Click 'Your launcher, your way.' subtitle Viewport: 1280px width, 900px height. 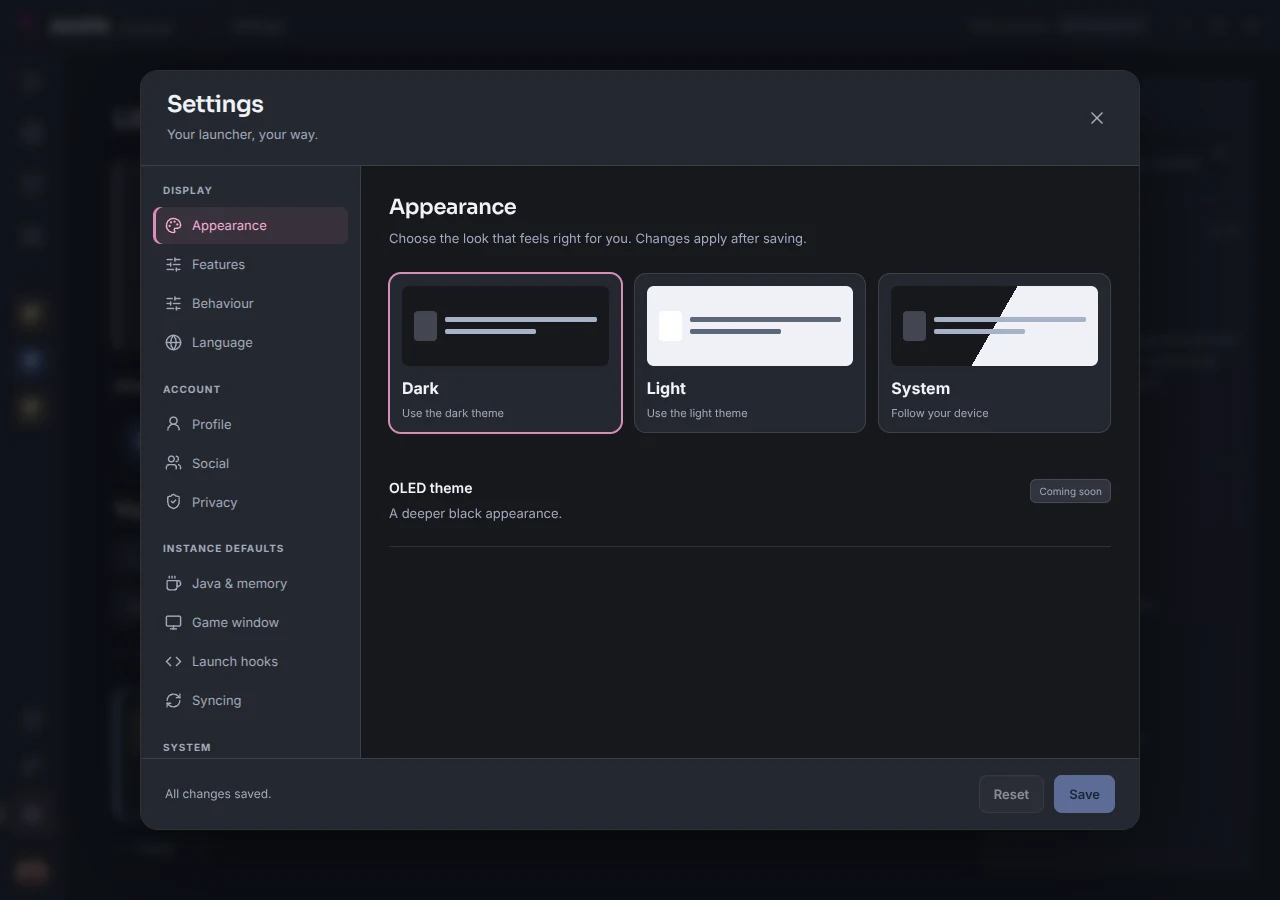click(242, 135)
